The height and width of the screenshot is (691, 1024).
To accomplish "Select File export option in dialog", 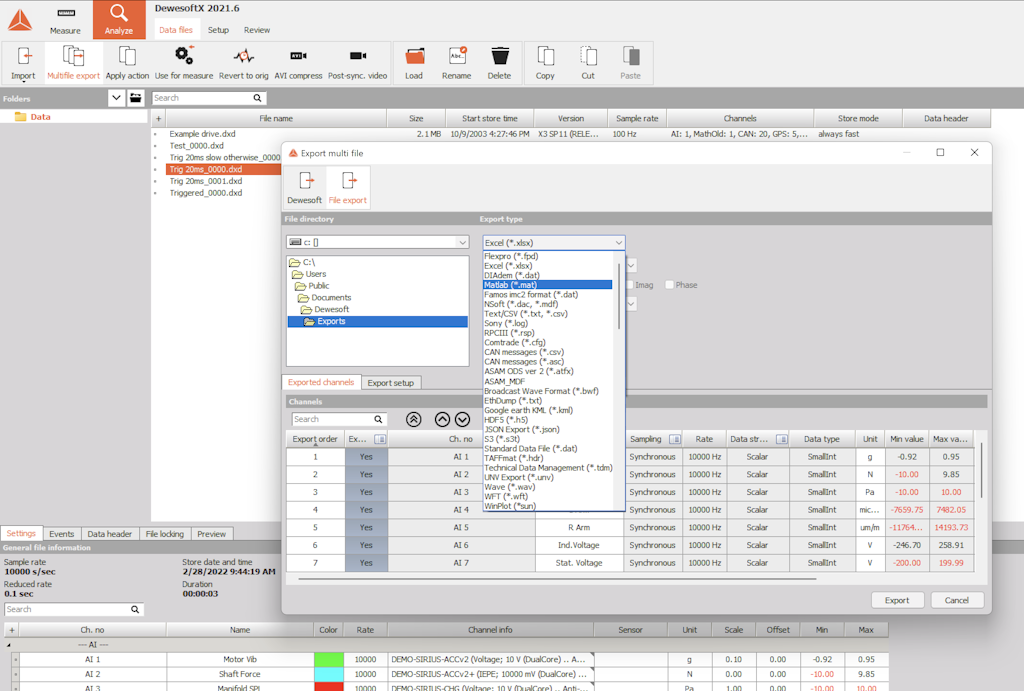I will point(347,187).
